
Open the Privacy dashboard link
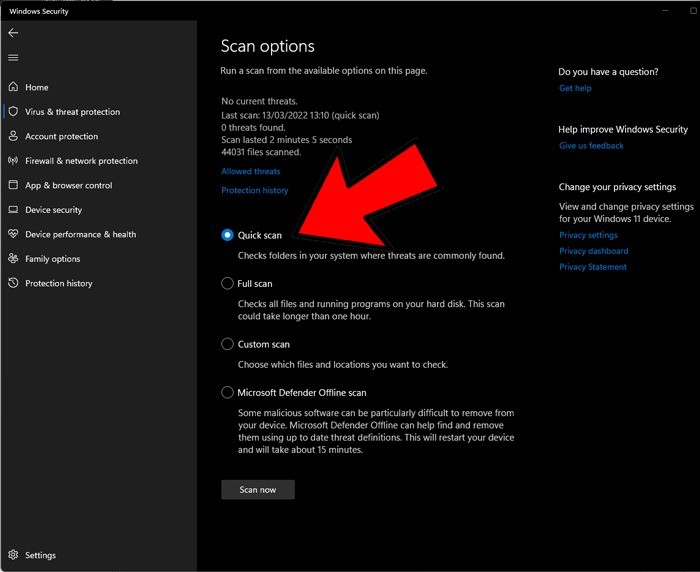coord(593,251)
